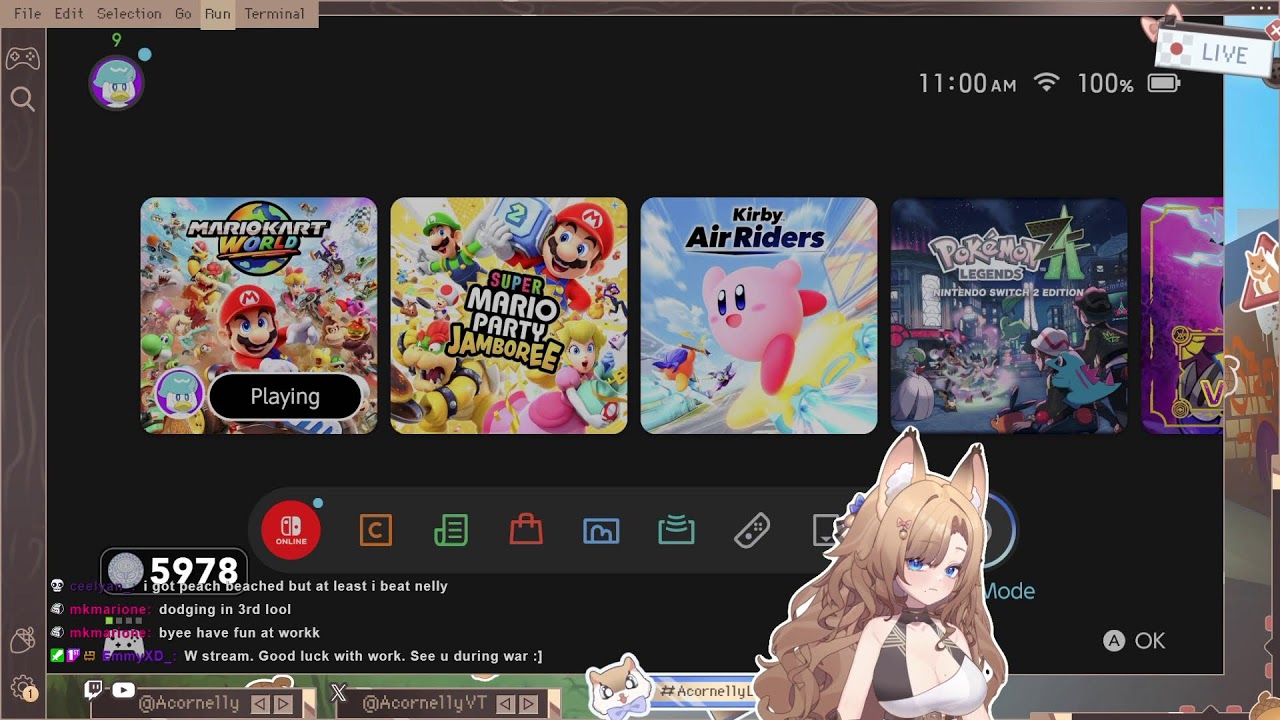Click the Twitch logo in the footer
The width and height of the screenshot is (1280, 720).
94,689
